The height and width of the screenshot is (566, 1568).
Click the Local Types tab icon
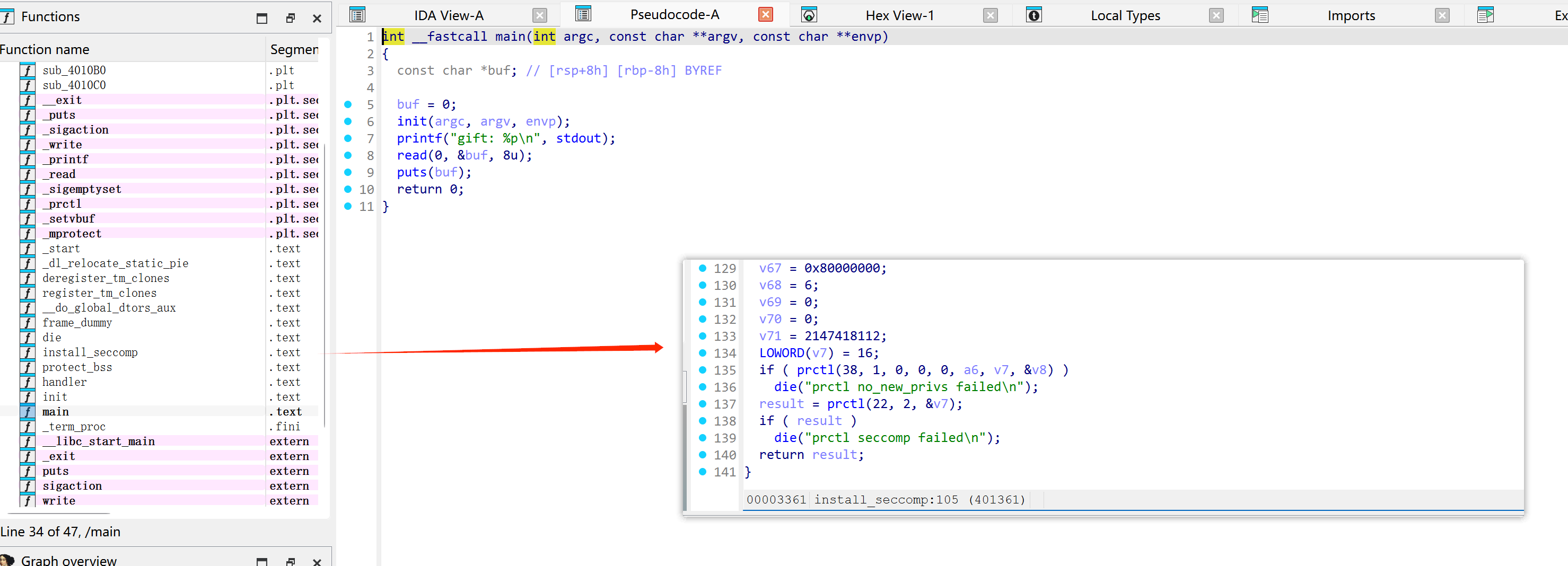(1034, 15)
